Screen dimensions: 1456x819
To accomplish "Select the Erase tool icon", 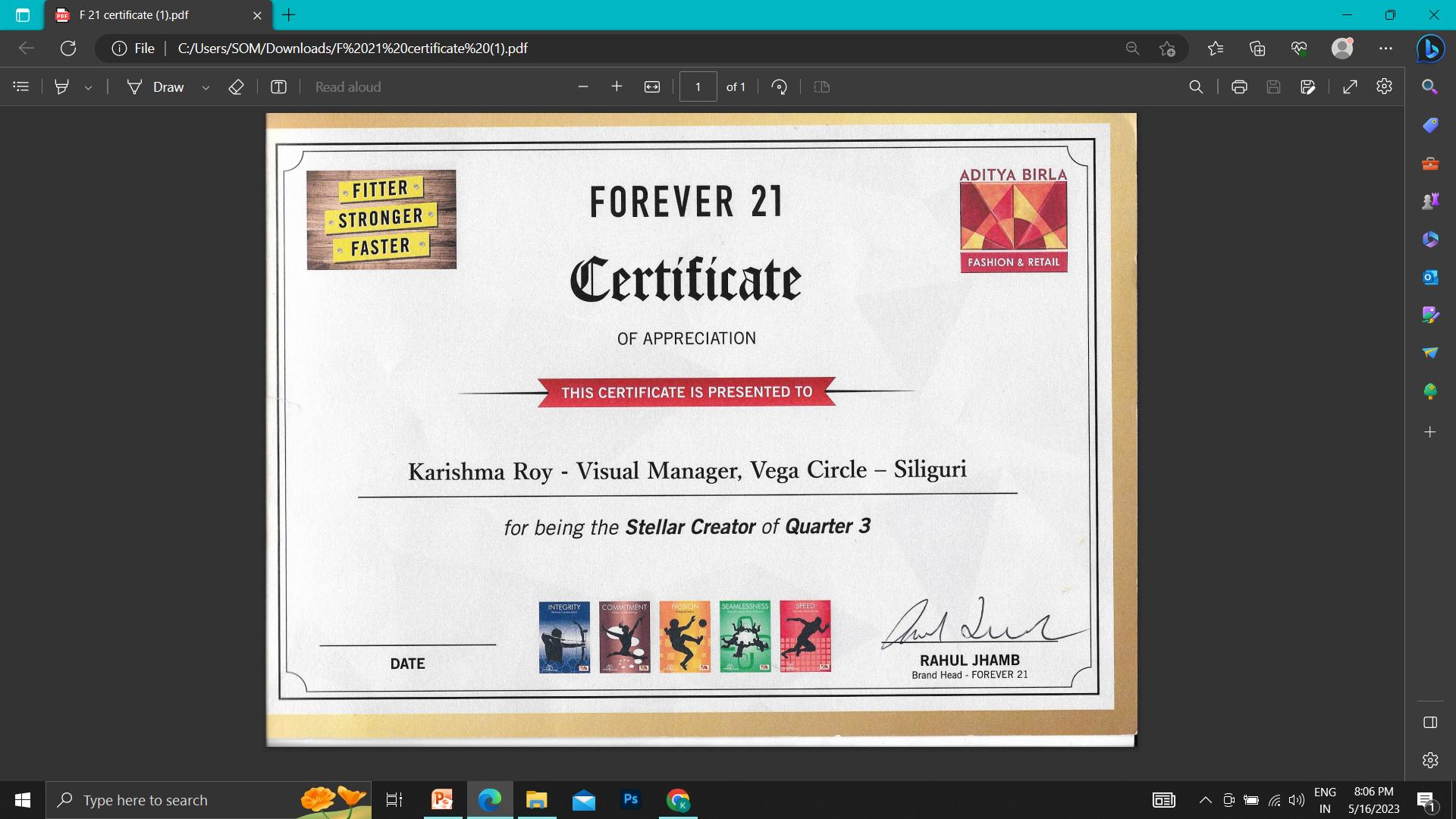I will coord(236,87).
